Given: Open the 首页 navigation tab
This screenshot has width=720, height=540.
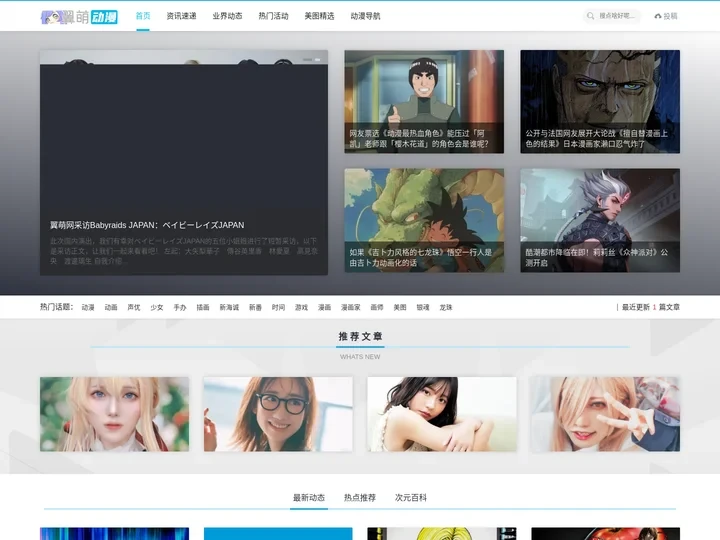Looking at the screenshot, I should point(143,16).
